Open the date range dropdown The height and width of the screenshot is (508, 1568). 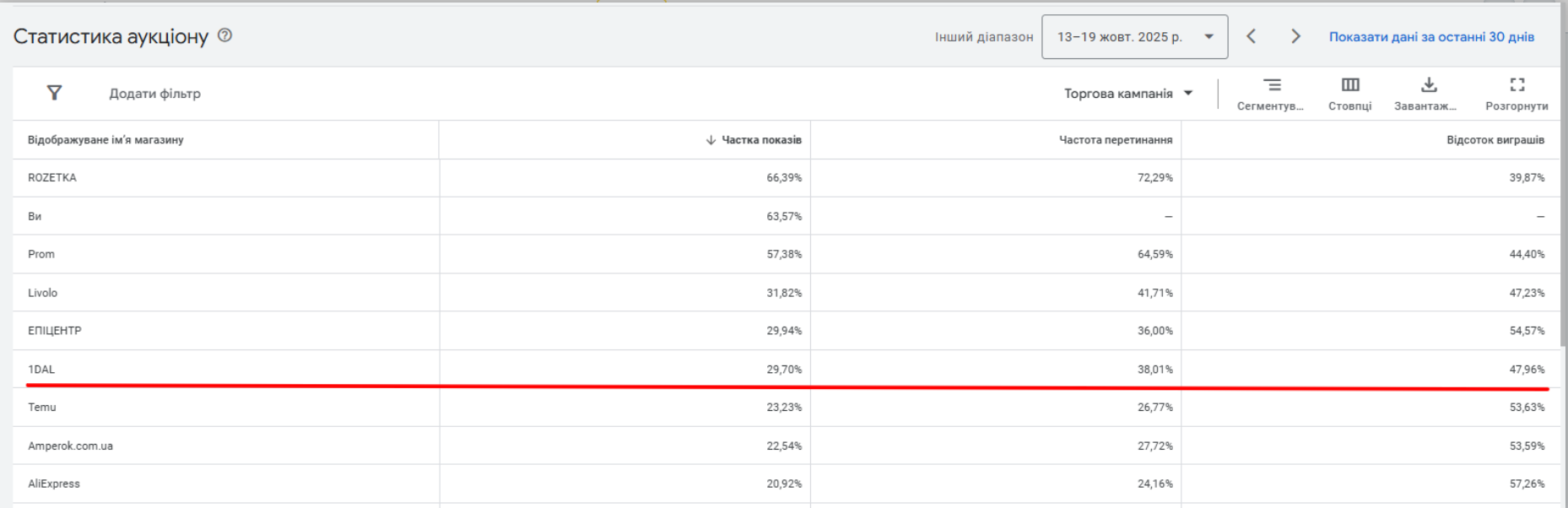click(1134, 36)
